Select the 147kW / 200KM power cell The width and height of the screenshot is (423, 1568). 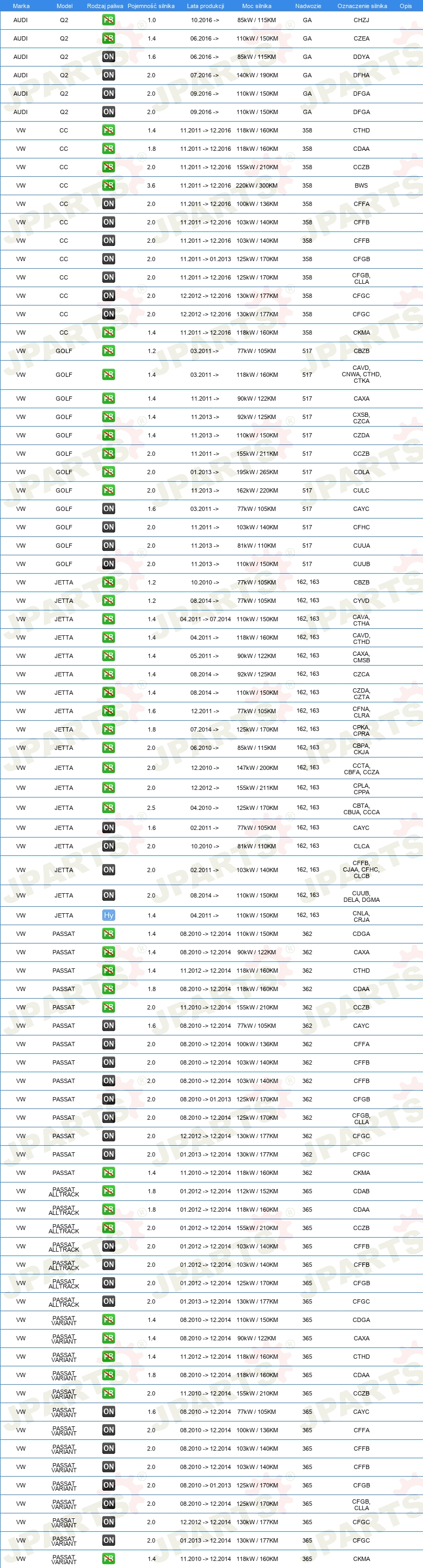257,768
